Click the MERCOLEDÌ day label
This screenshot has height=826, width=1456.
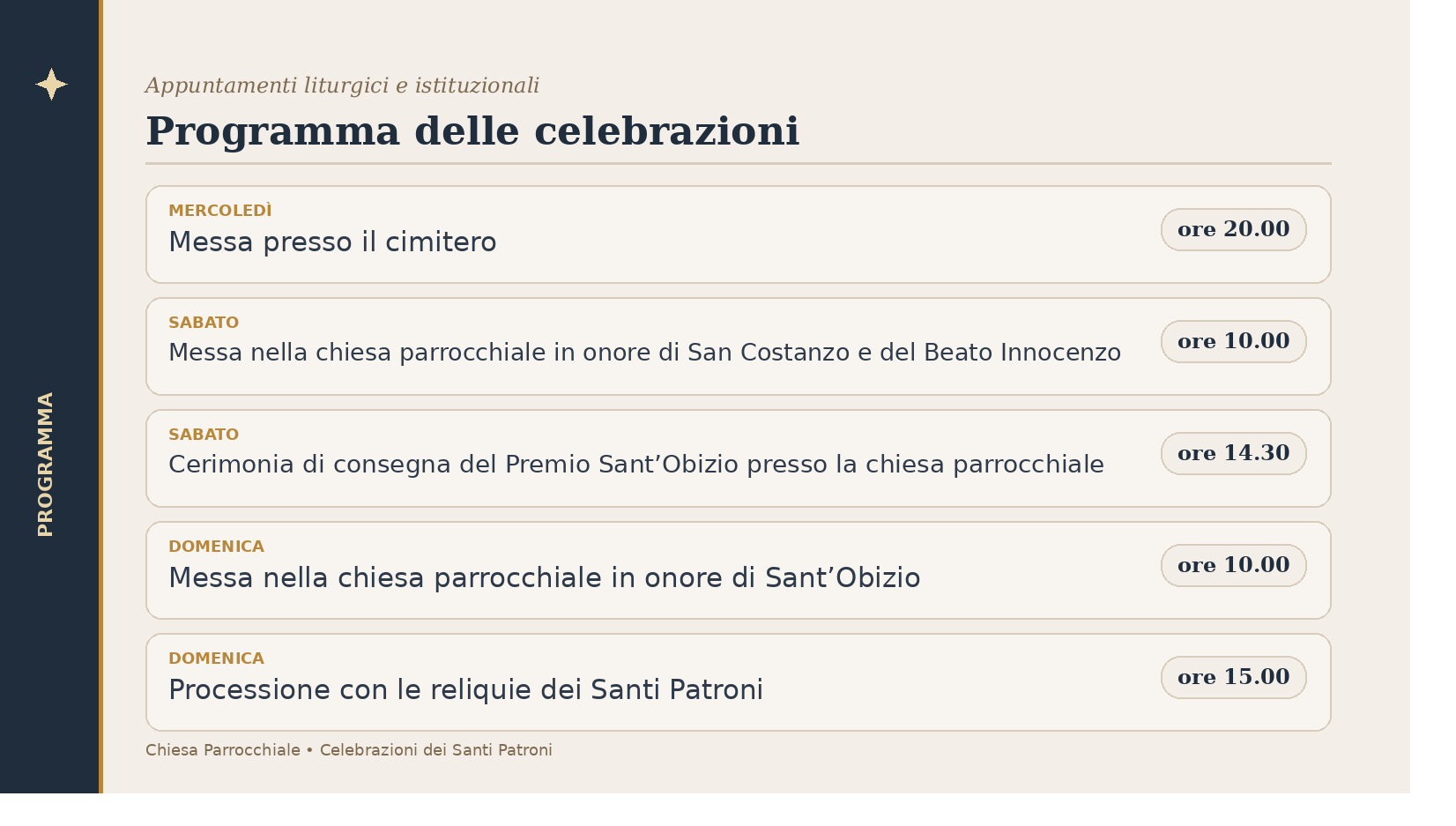coord(220,211)
